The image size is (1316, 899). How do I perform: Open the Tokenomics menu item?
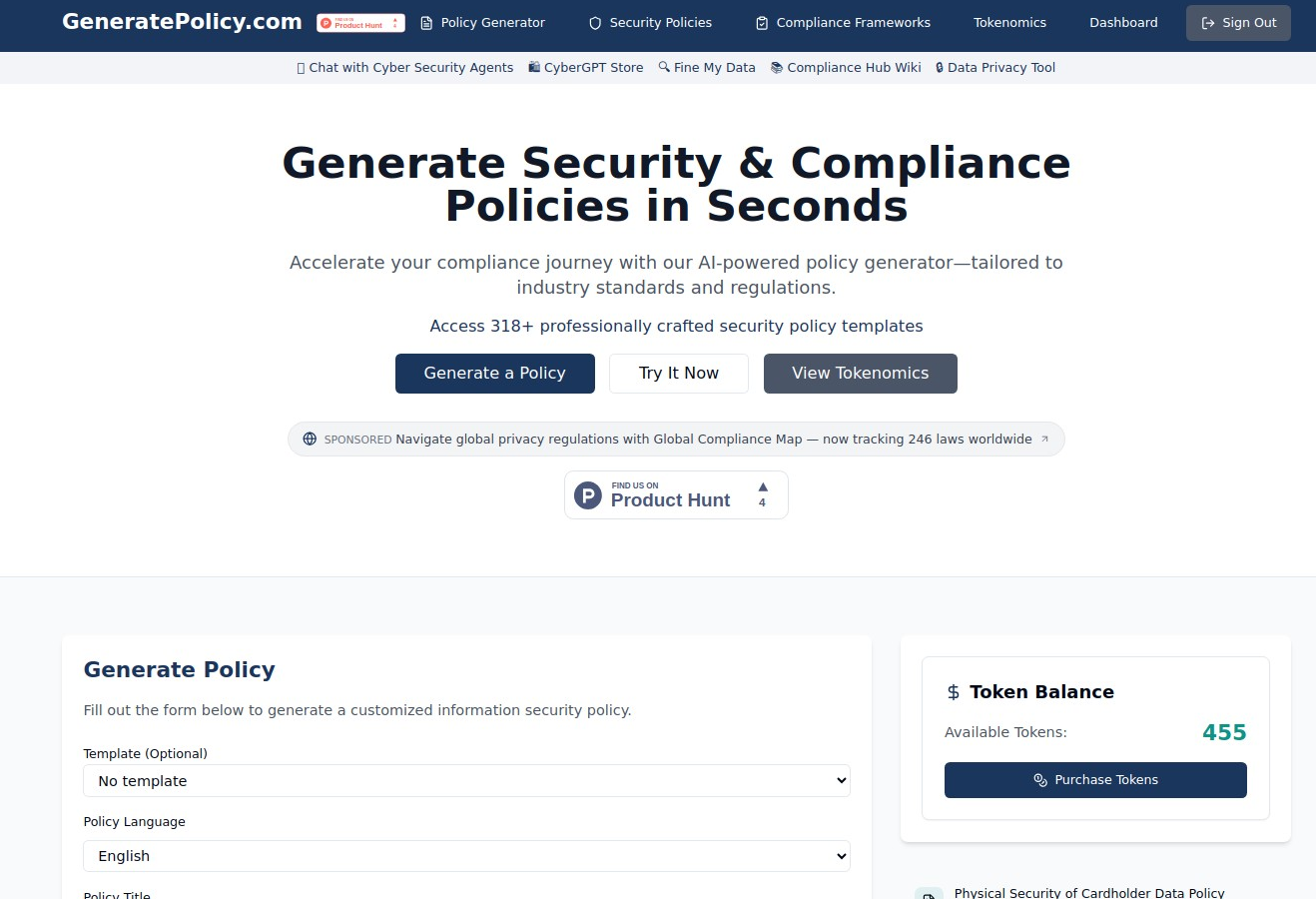pyautogui.click(x=1009, y=22)
